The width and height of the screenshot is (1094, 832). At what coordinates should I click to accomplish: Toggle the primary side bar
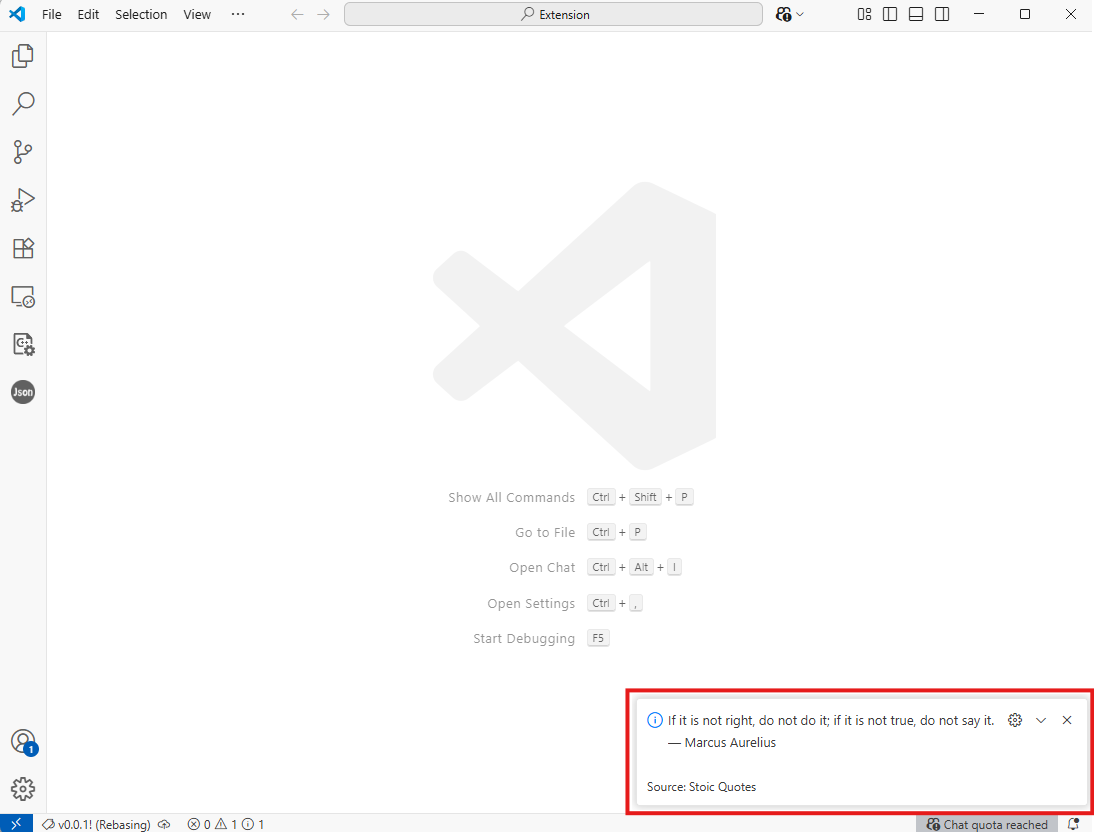click(890, 15)
